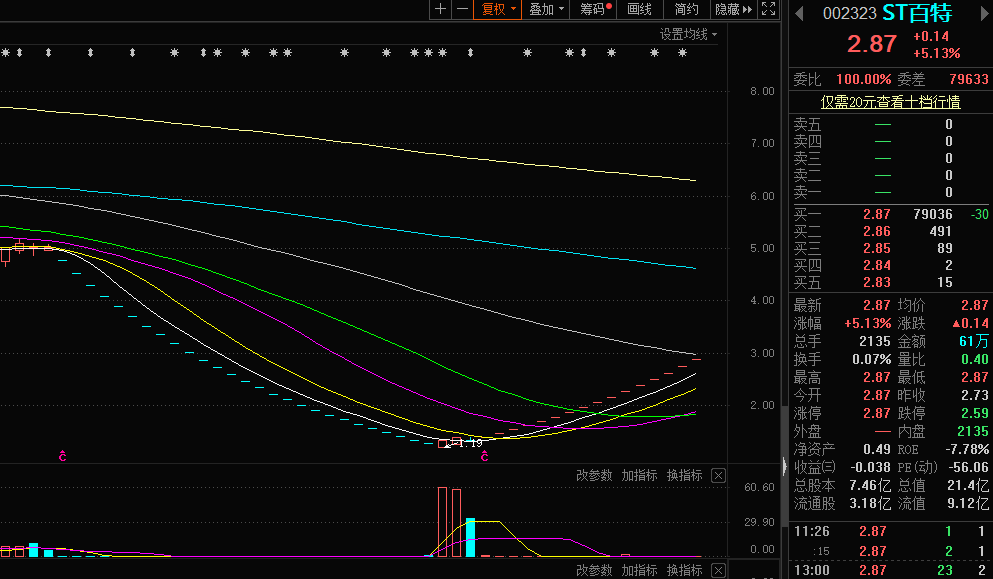Image resolution: width=993 pixels, height=579 pixels.
Task: Expand the 设置均线 moving average settings
Action: [688, 34]
